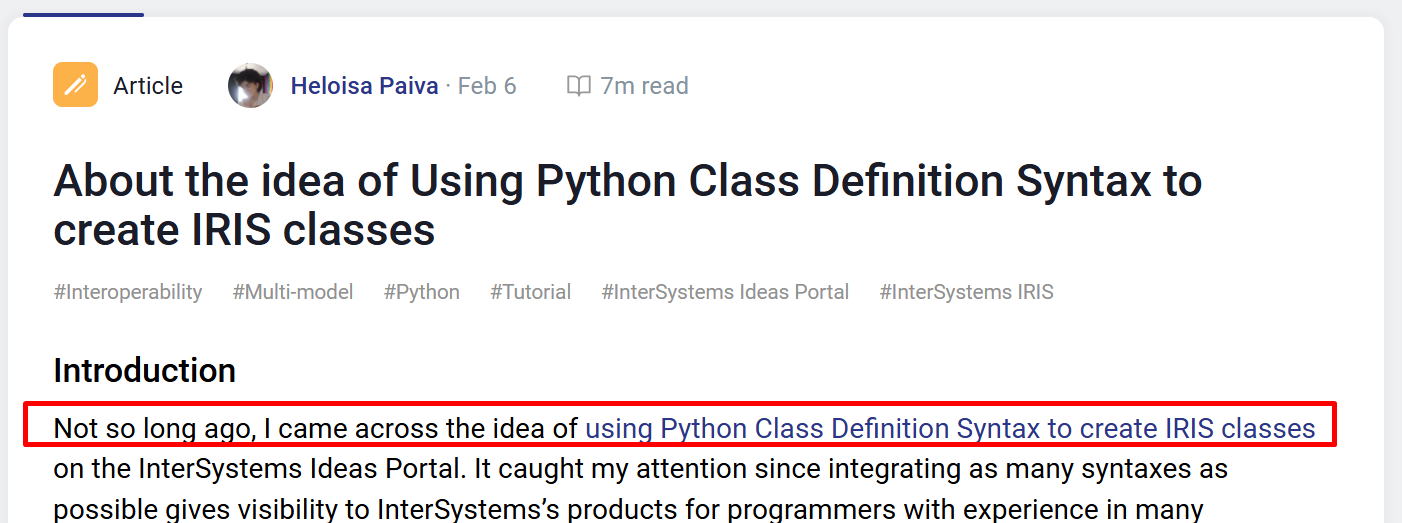Click Heloisa Paiva's profile avatar

[250, 85]
